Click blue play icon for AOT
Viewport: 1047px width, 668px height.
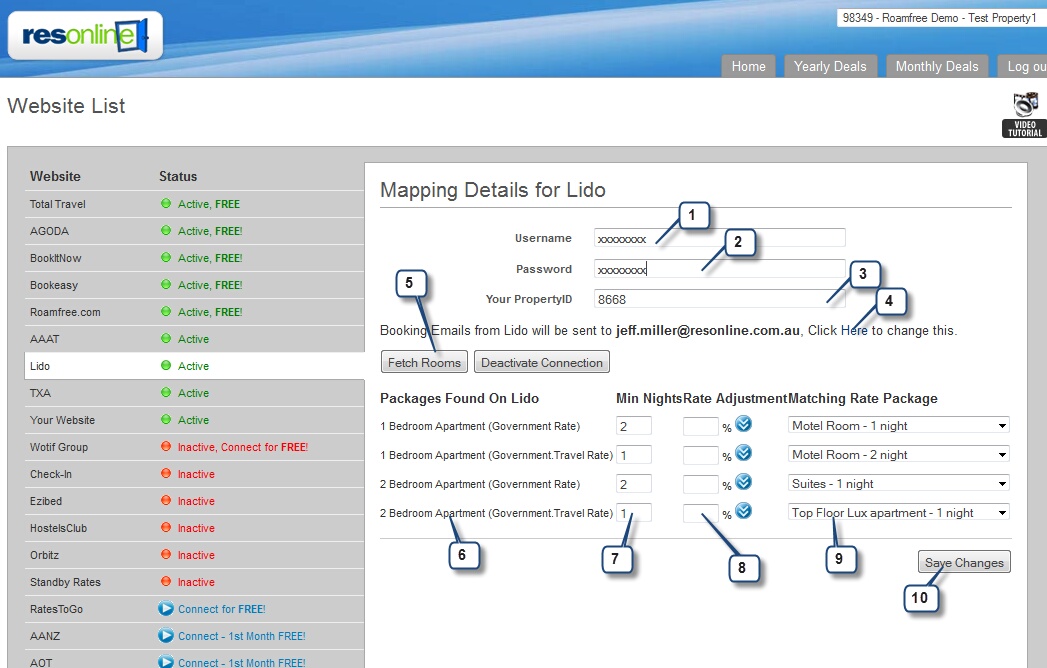pos(166,662)
